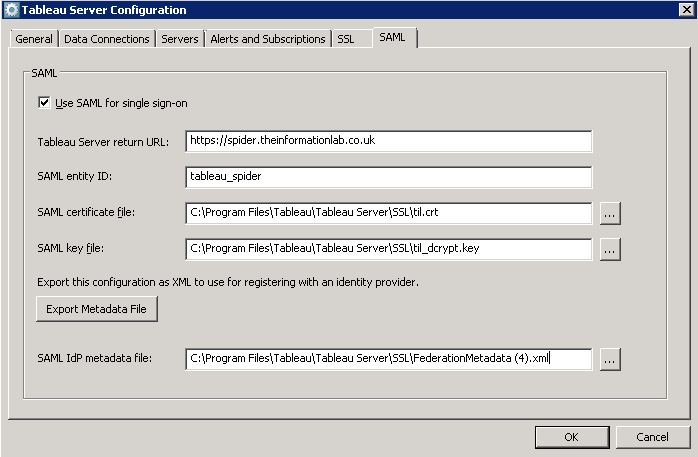Click the Tableau Server Configuration title bar icon

(10, 10)
